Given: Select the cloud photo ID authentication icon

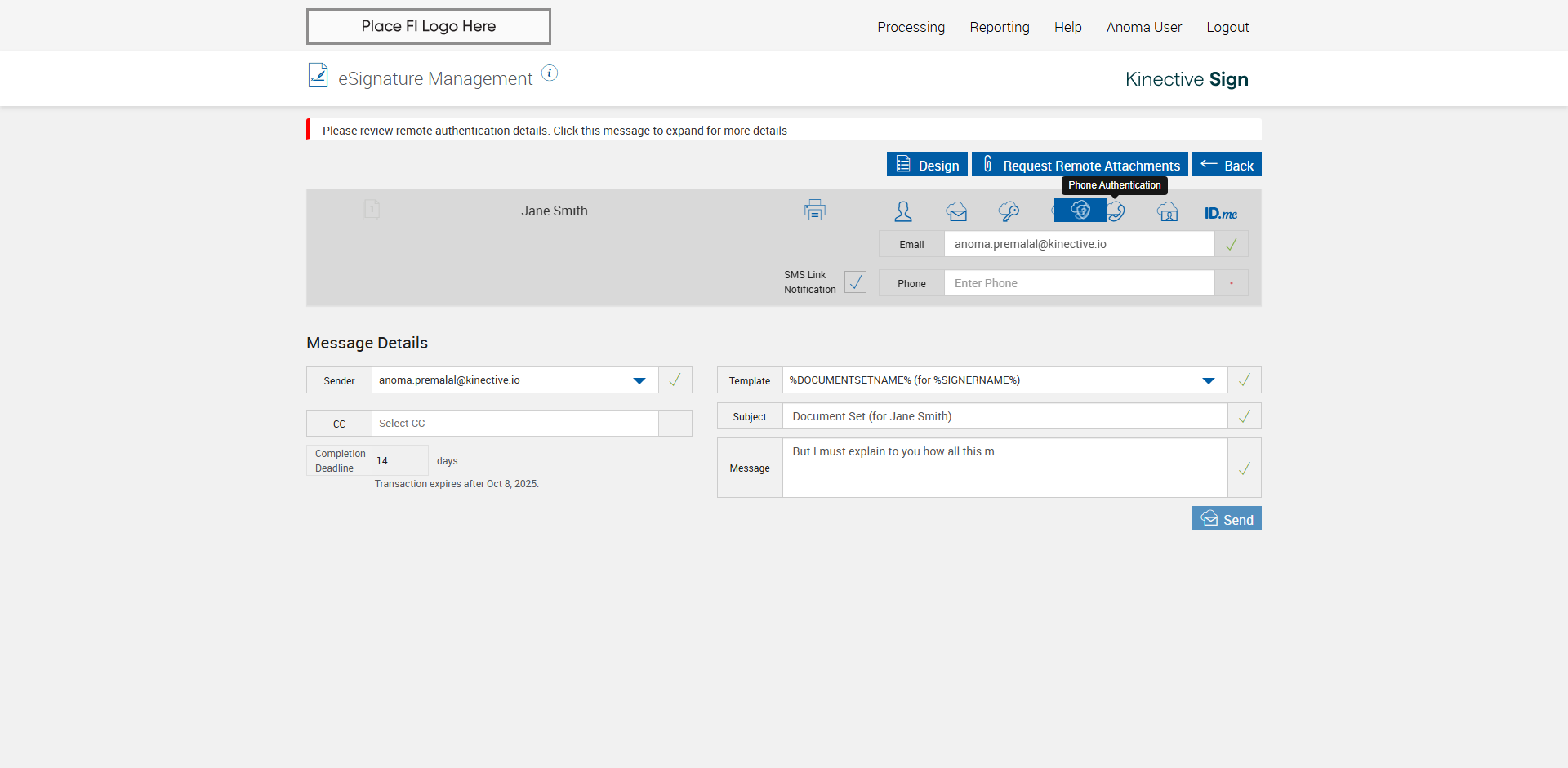Looking at the screenshot, I should pos(1167,211).
